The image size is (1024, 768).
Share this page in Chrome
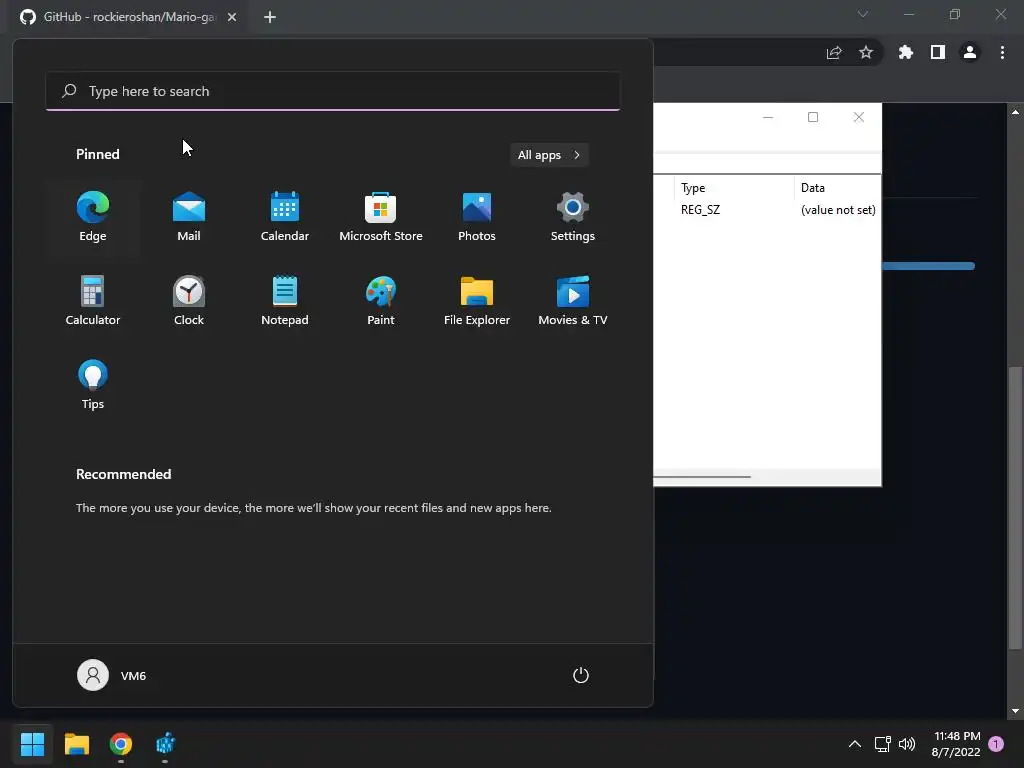tap(834, 52)
